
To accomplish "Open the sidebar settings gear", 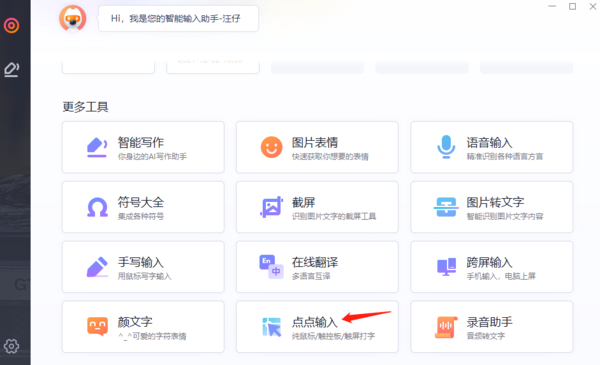I will pos(11,346).
